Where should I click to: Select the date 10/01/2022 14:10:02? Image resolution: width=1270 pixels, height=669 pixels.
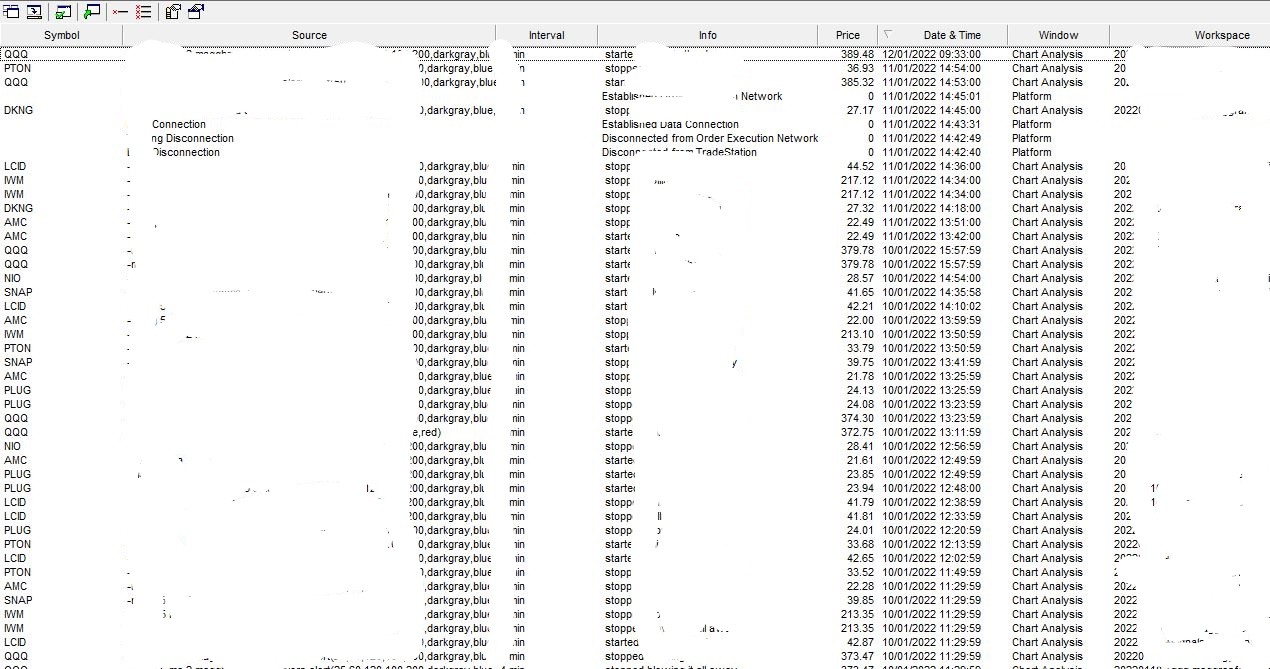pos(931,306)
